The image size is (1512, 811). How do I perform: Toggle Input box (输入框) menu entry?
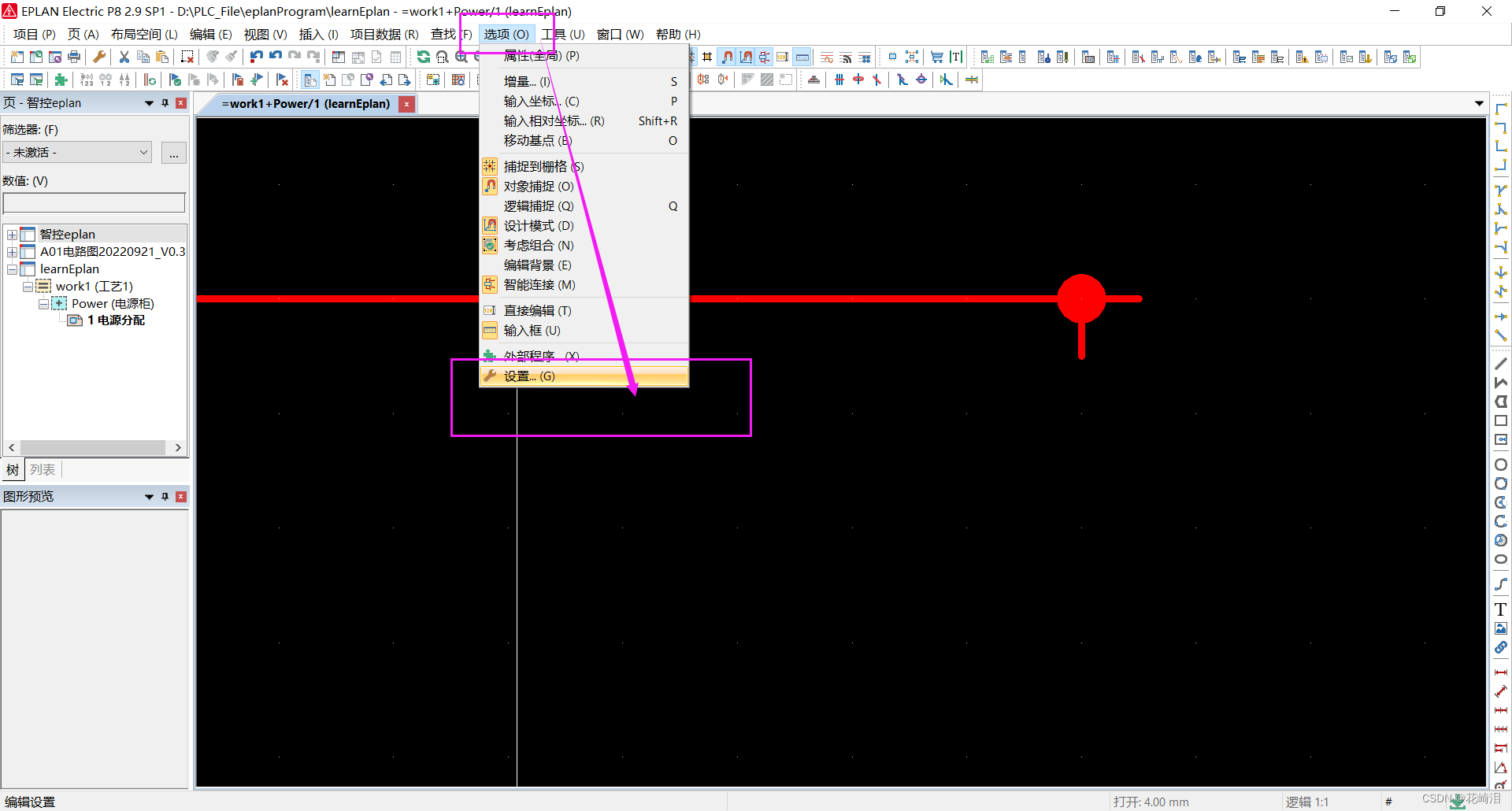coord(584,330)
